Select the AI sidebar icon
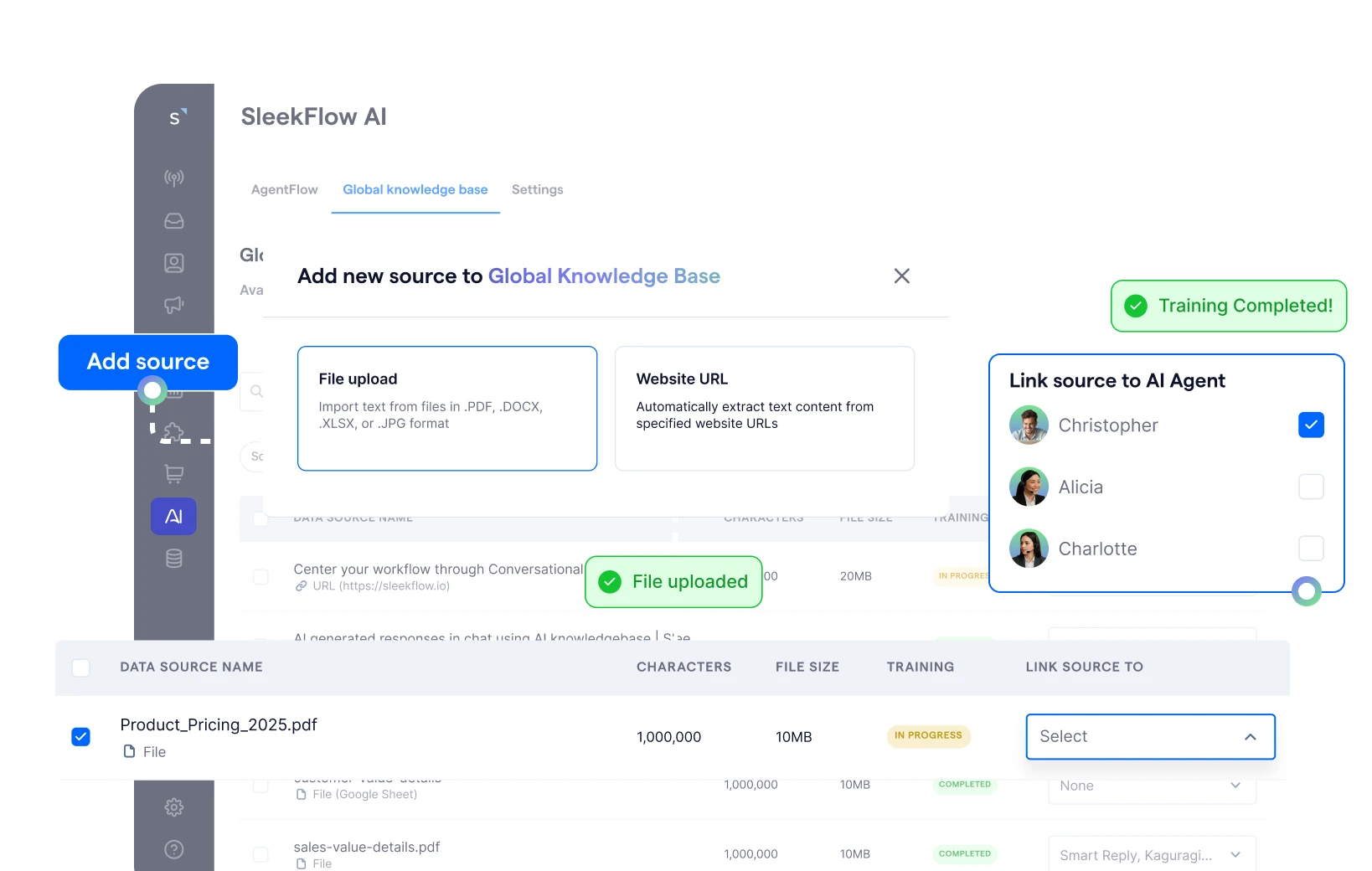Viewport: 1372px width, 871px height. (x=173, y=517)
